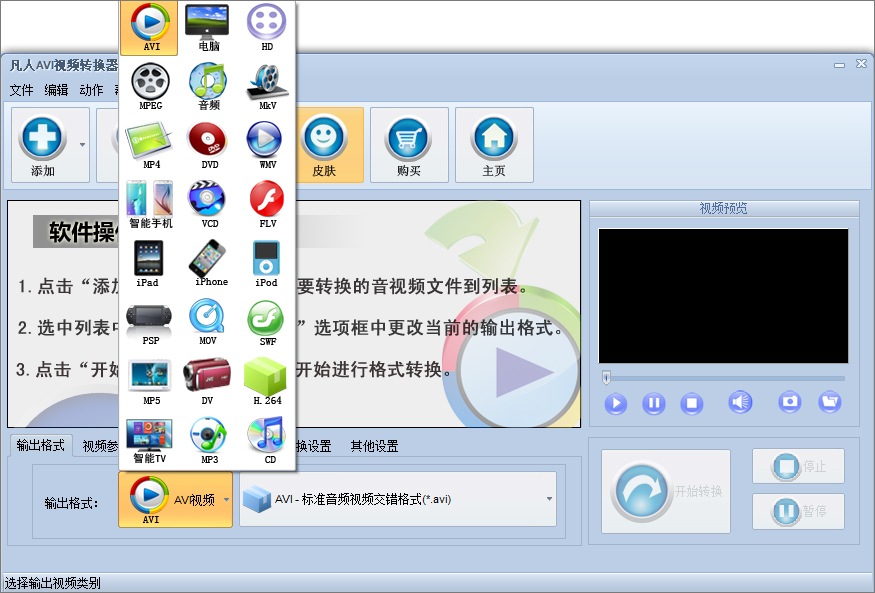Take a snapshot with camera icon
The image size is (875, 593).
coord(790,402)
